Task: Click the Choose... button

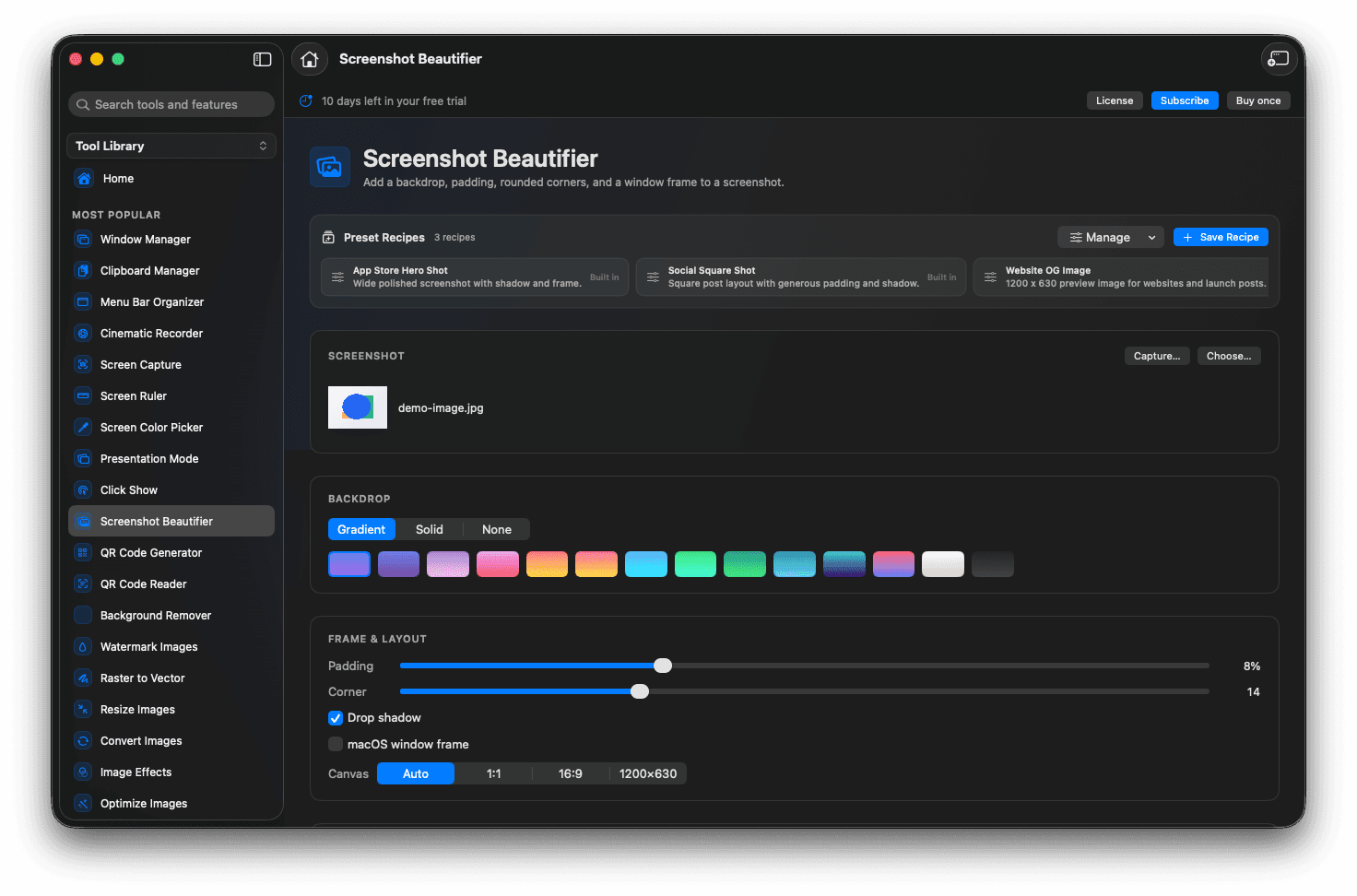Action: pyautogui.click(x=1229, y=356)
